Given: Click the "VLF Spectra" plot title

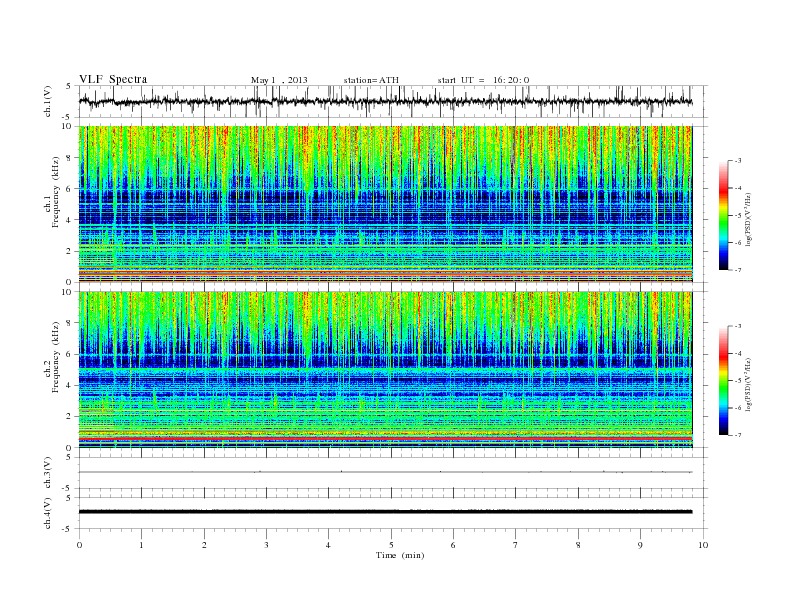Looking at the screenshot, I should tap(113, 79).
